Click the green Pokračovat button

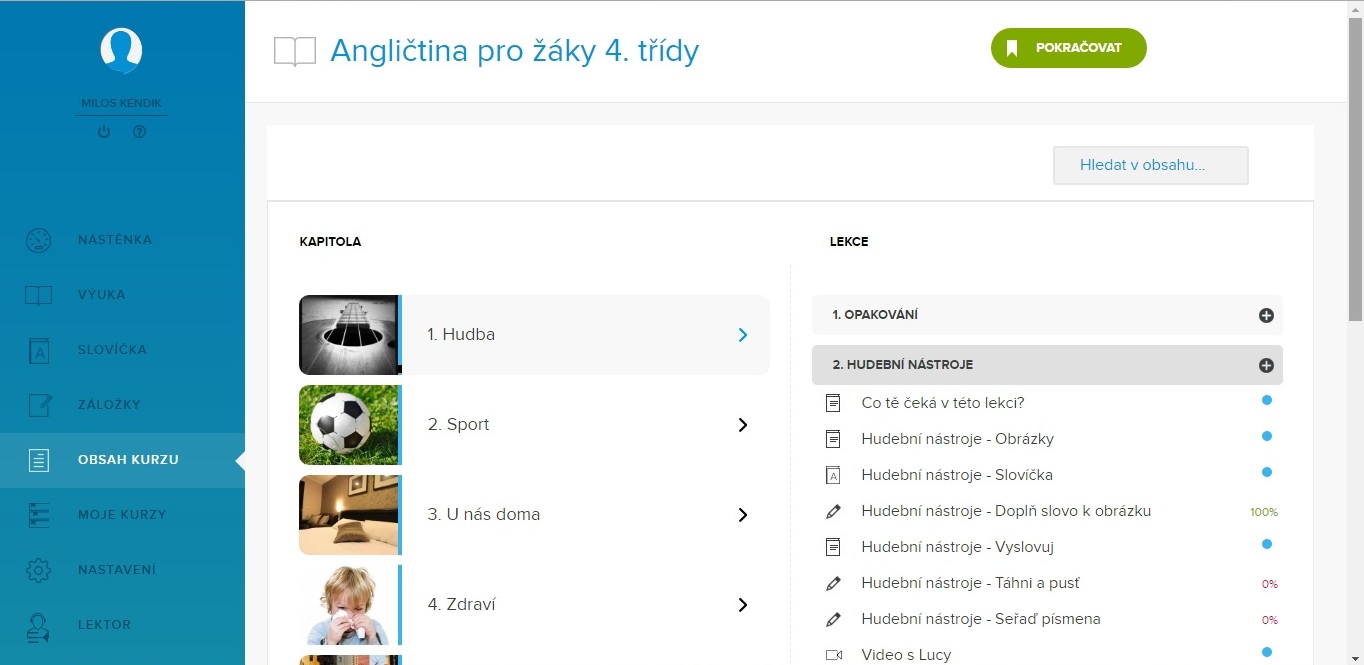pos(1068,48)
